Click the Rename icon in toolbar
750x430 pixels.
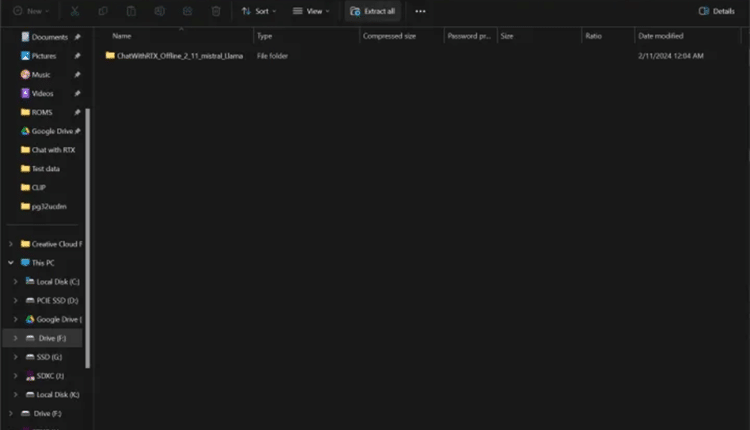click(x=160, y=11)
